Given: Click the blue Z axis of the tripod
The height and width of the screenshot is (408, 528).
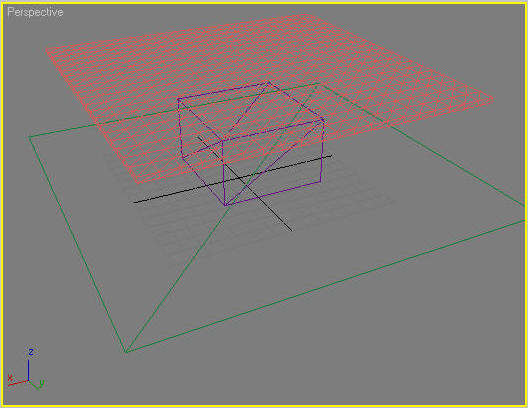Looking at the screenshot, I should (29, 370).
